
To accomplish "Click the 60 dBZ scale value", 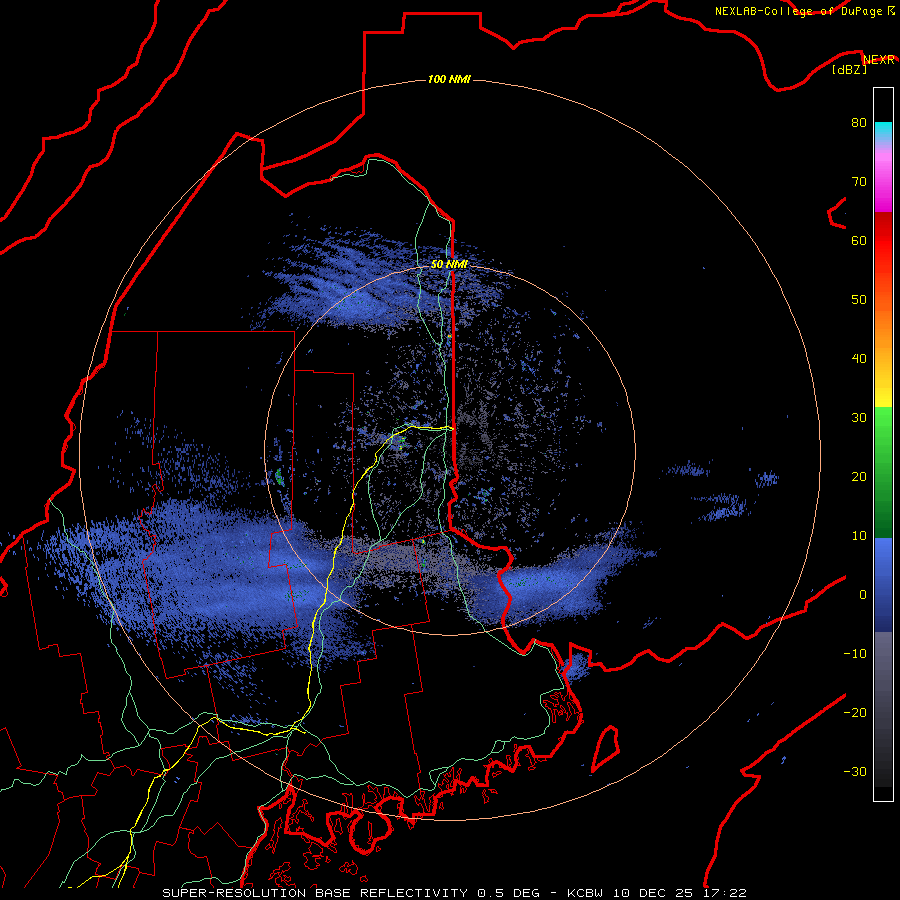I will pos(859,240).
